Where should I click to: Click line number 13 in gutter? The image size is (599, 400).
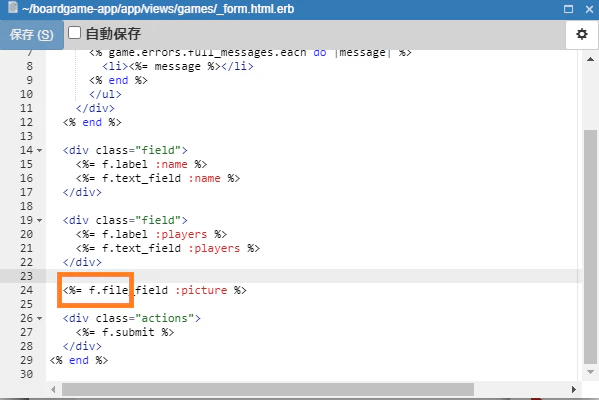pyautogui.click(x=26, y=136)
